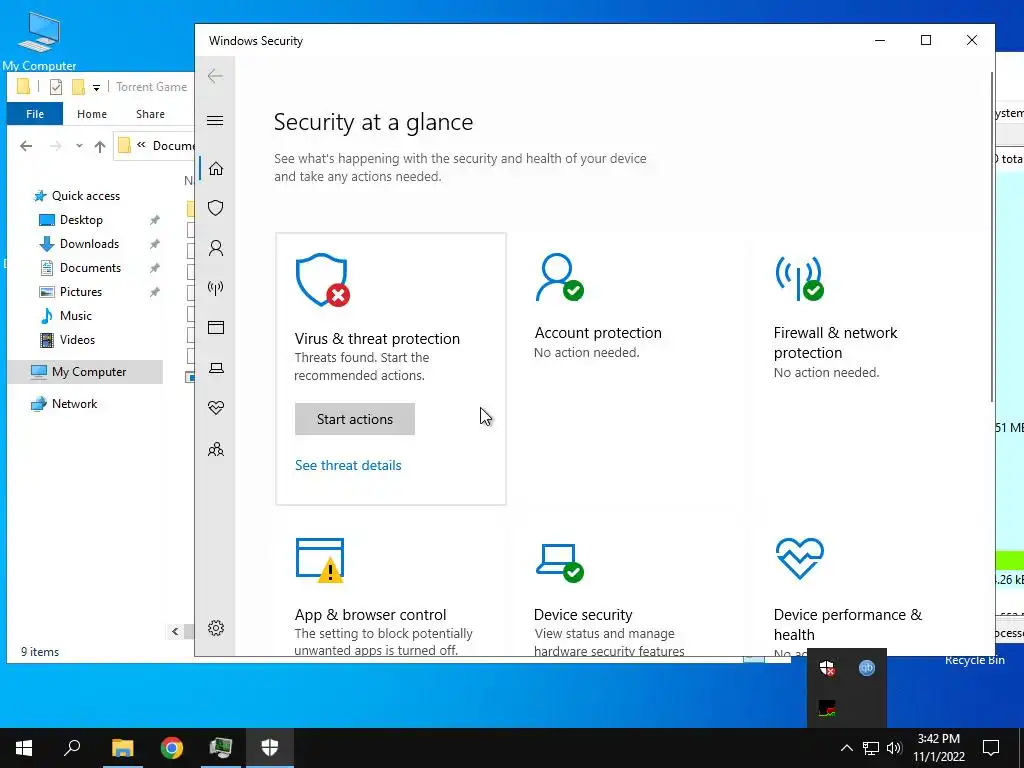Viewport: 1024px width, 768px height.
Task: Click the App & browser control heading
Action: pyautogui.click(x=370, y=615)
